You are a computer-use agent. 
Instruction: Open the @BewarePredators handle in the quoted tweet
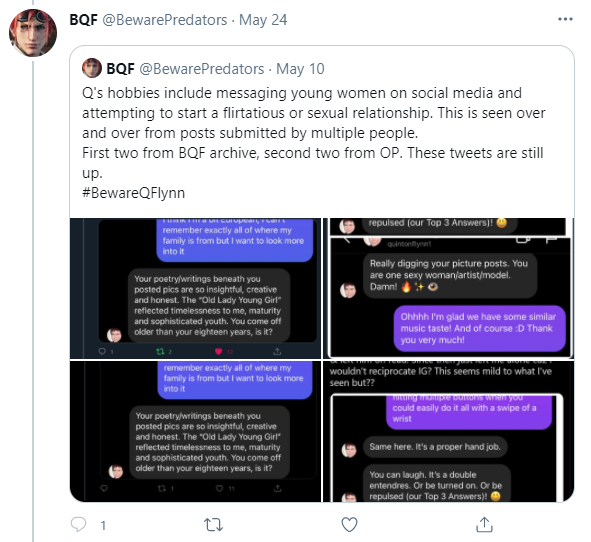(x=202, y=69)
